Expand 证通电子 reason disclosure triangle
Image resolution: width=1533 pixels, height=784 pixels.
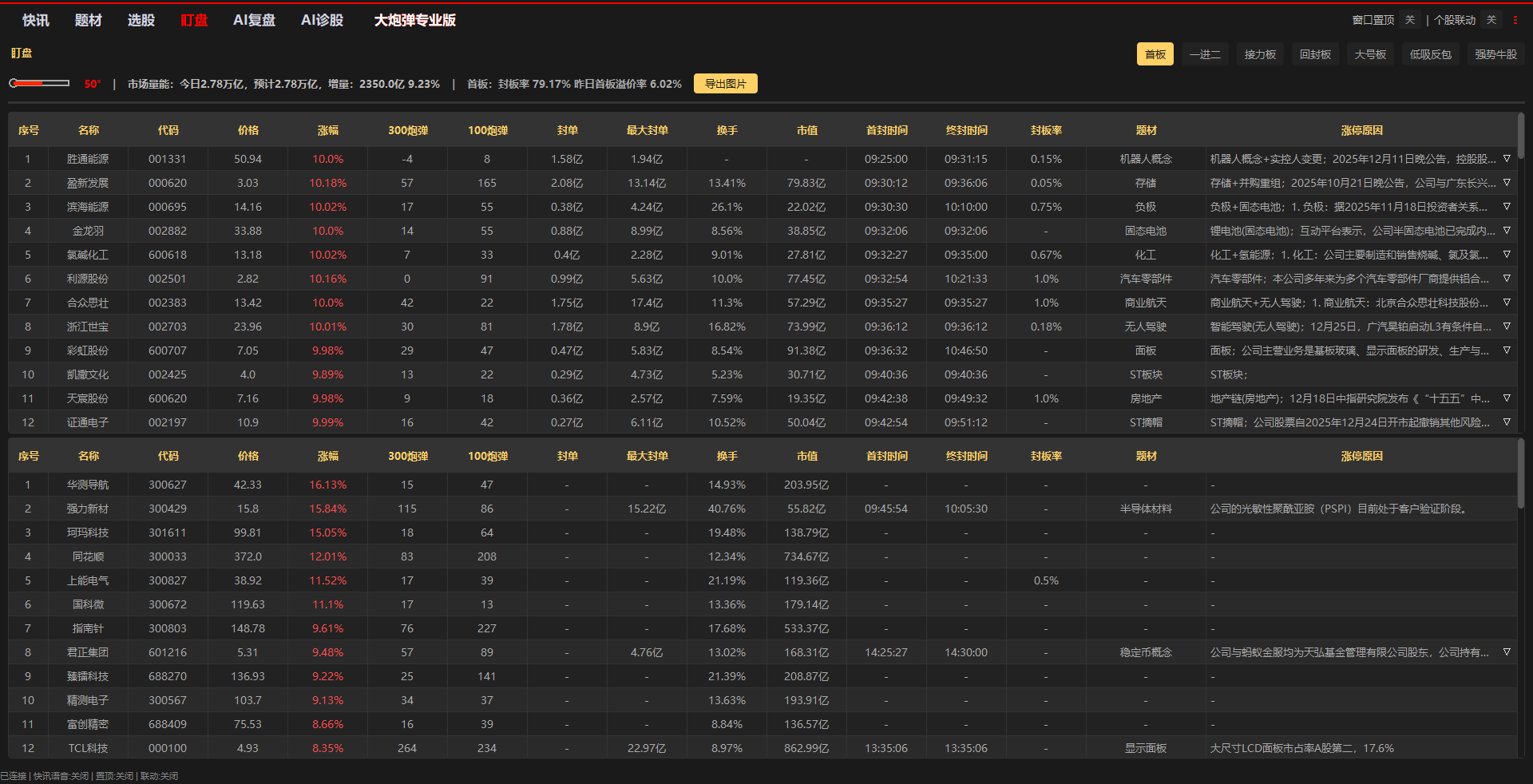click(1507, 422)
